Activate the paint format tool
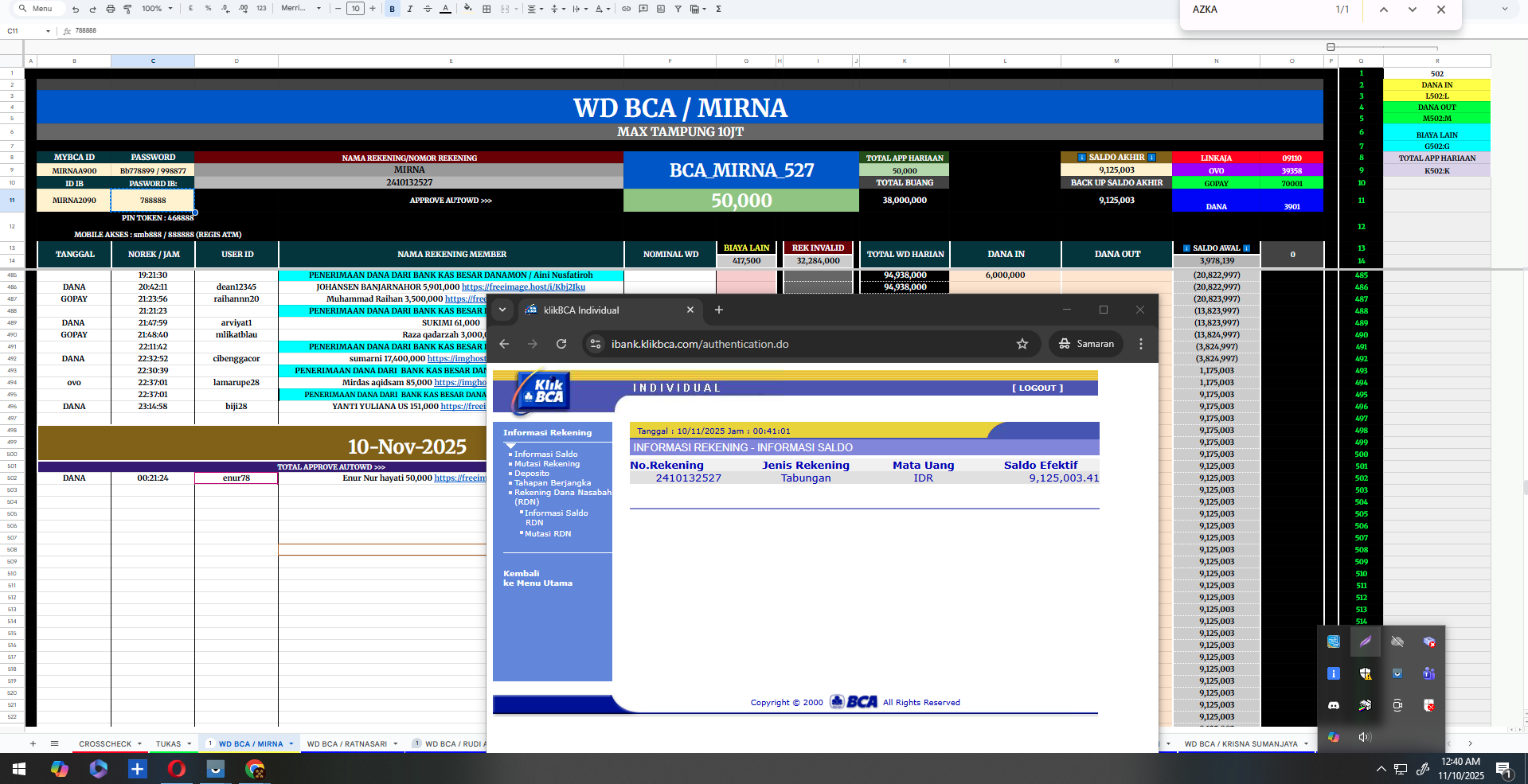This screenshot has width=1528, height=784. (x=127, y=9)
